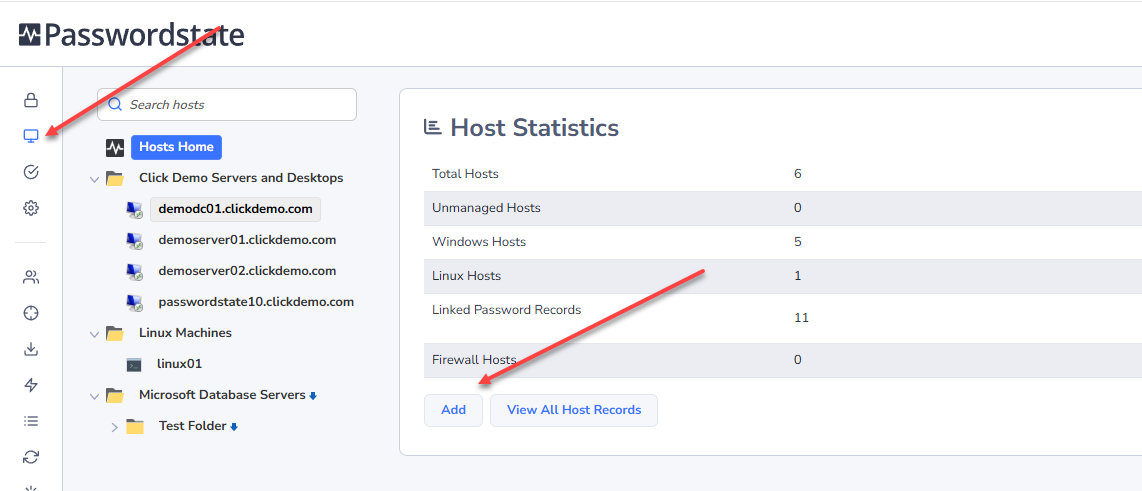Click the Host Statistics heading
The width and height of the screenshot is (1142, 491).
(x=535, y=127)
